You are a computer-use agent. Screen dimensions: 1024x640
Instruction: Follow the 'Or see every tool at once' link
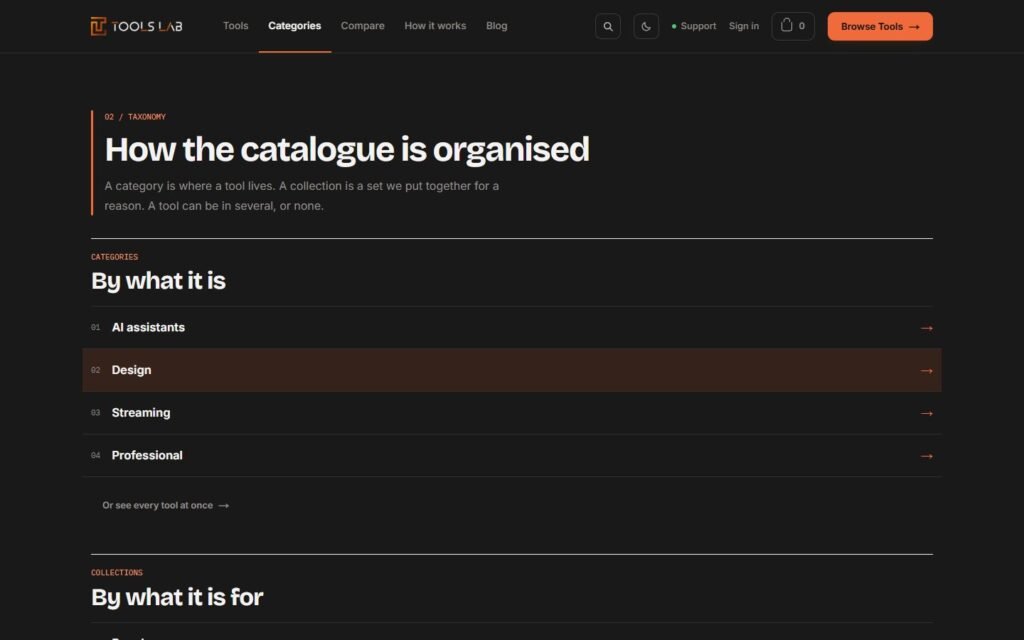click(x=165, y=505)
